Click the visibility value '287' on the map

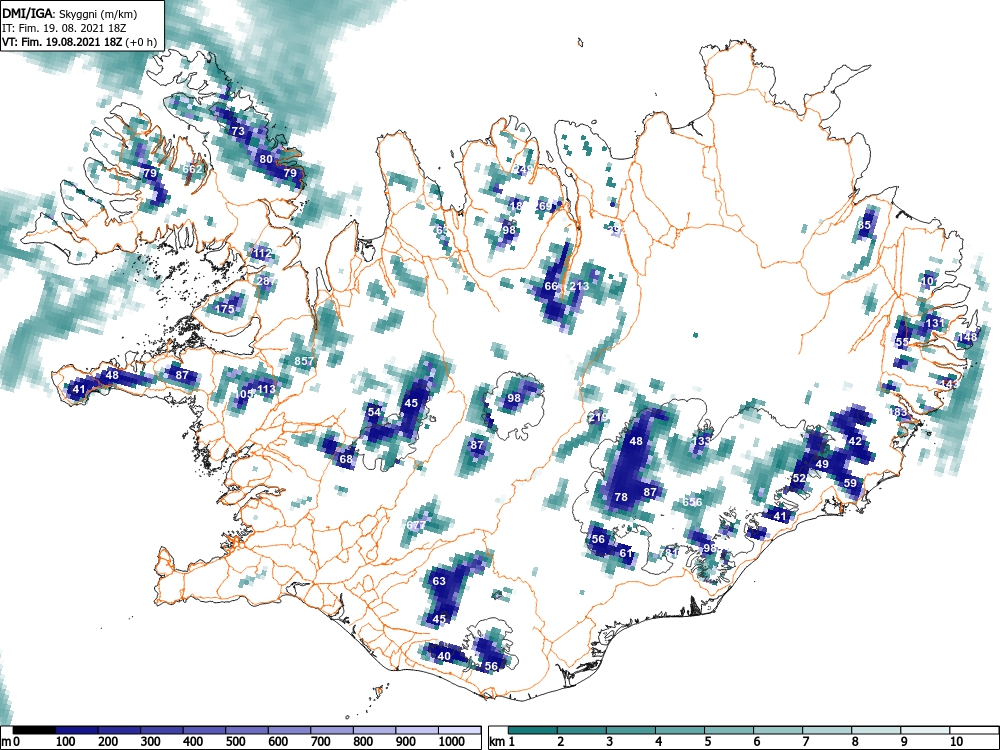point(265,281)
